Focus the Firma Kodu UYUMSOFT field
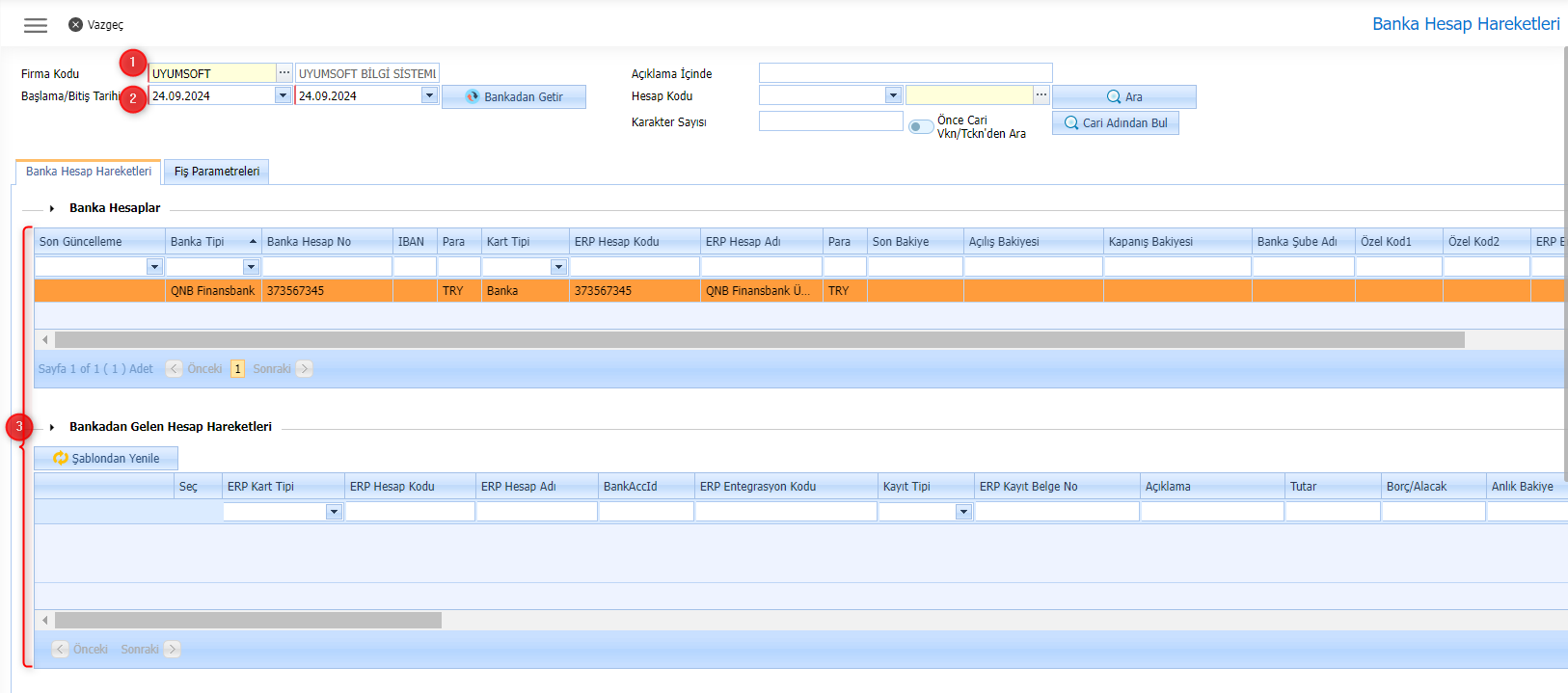Image resolution: width=1568 pixels, height=693 pixels. coord(212,73)
